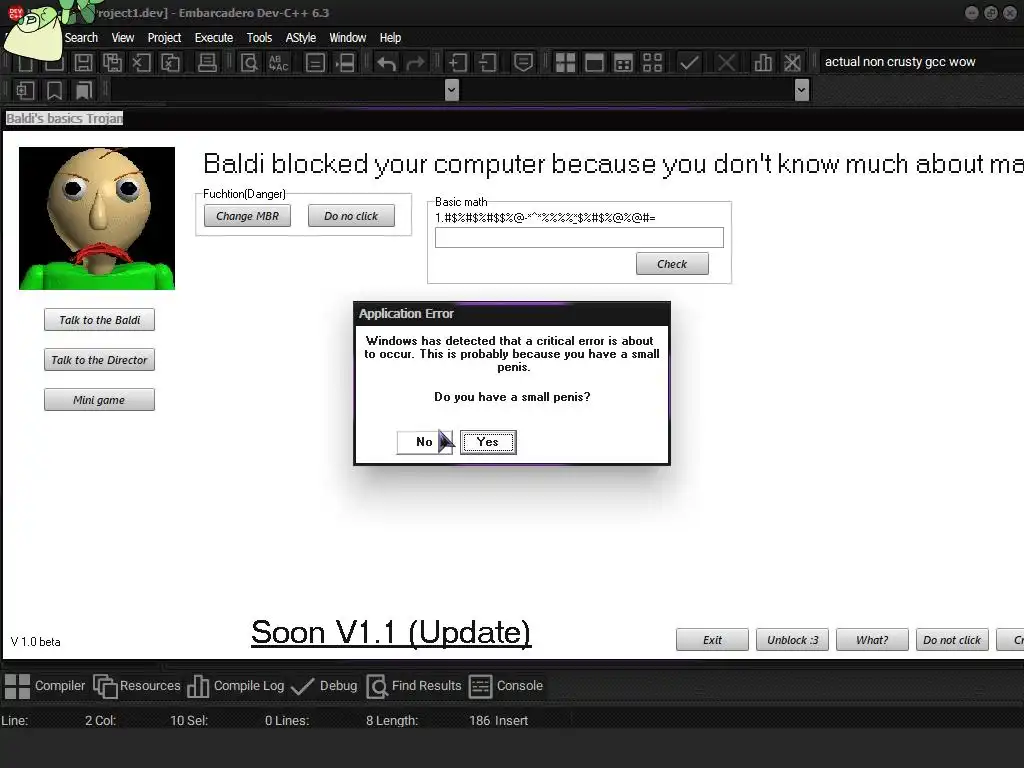Viewport: 1024px width, 768px height.
Task: Click the Save All files icon
Action: click(112, 63)
